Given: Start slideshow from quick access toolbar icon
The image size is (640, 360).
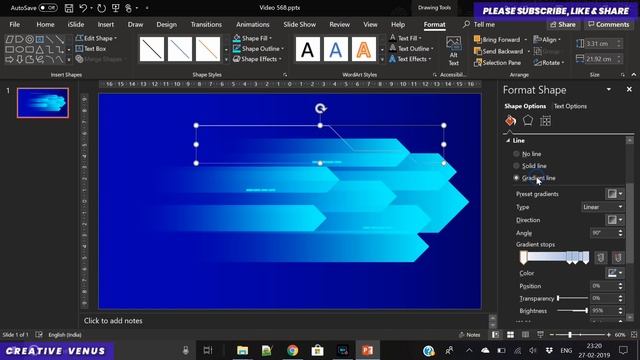Looking at the screenshot, I should [x=115, y=8].
